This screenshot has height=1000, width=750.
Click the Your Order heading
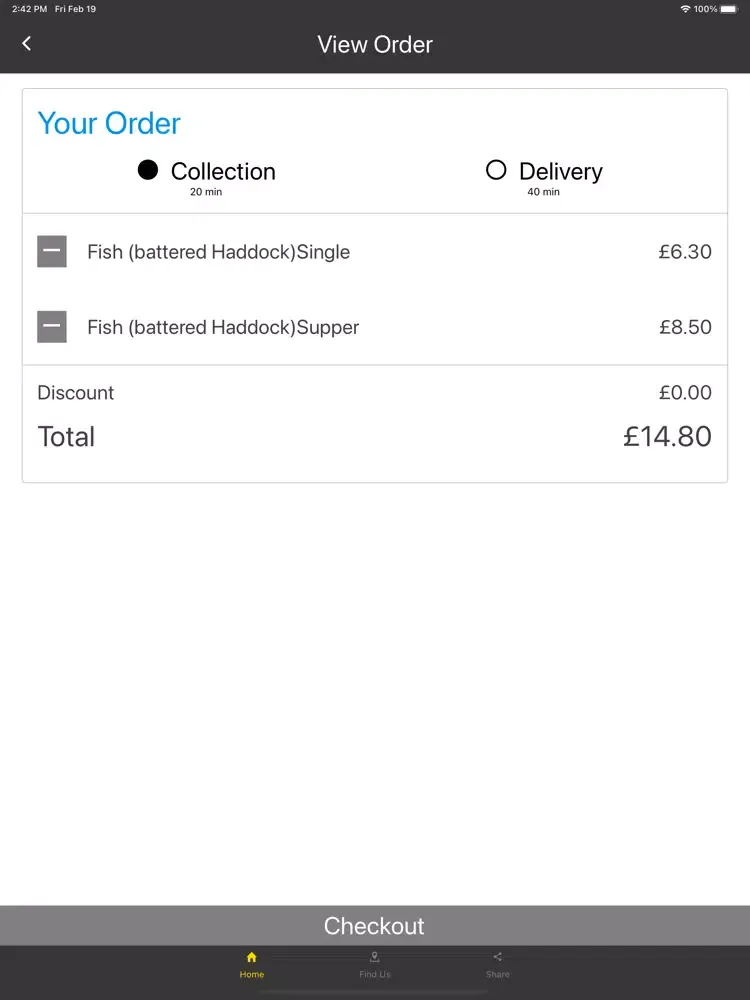point(109,123)
